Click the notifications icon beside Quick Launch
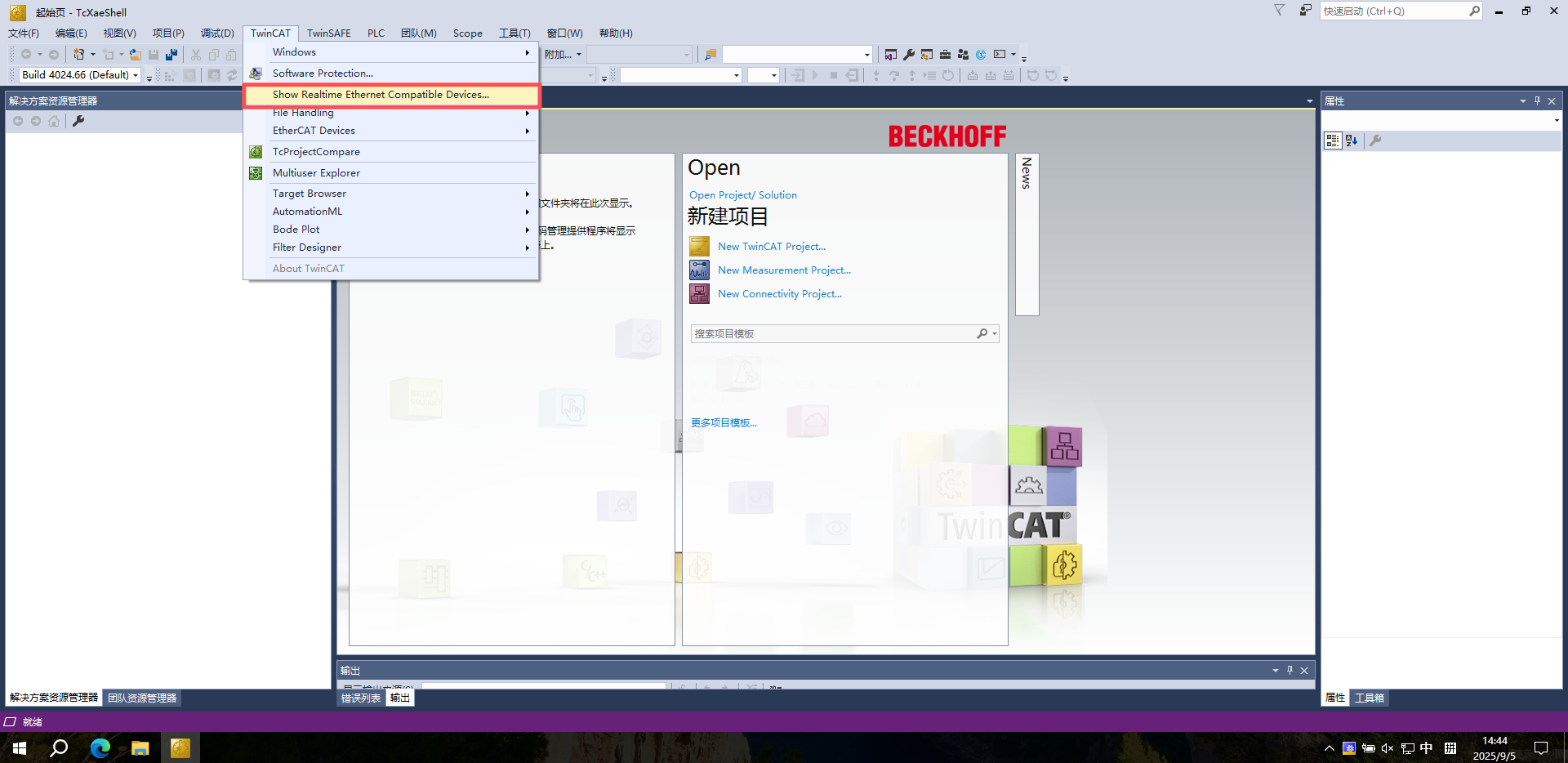 [x=1305, y=11]
